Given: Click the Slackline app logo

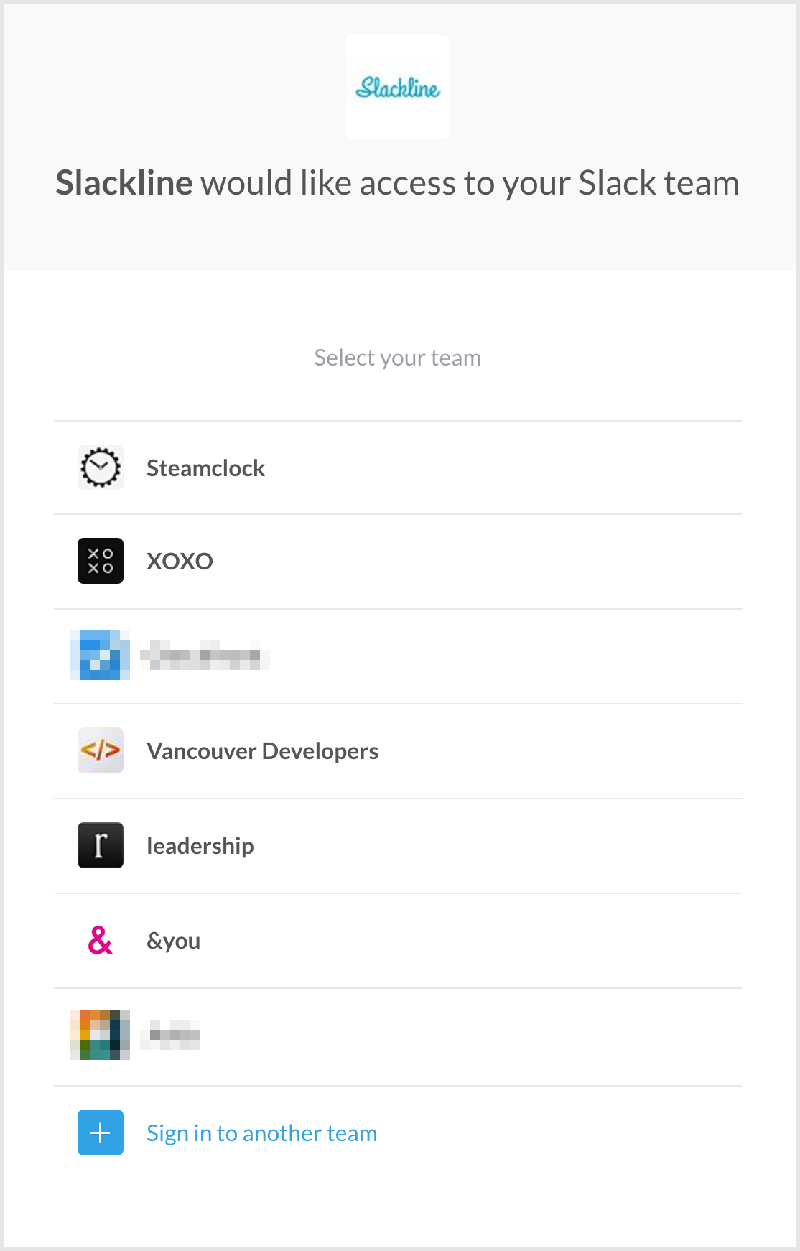Looking at the screenshot, I should 397,88.
